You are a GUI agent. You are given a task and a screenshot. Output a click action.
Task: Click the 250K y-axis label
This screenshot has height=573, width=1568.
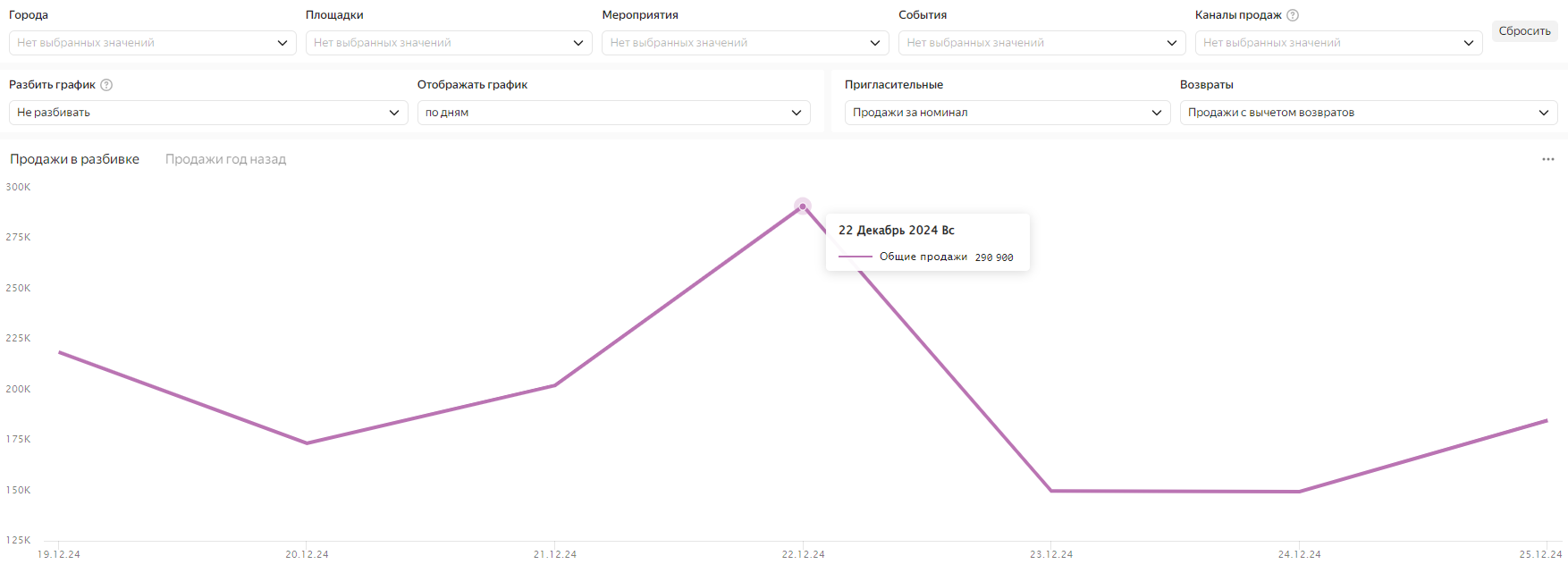(x=18, y=288)
